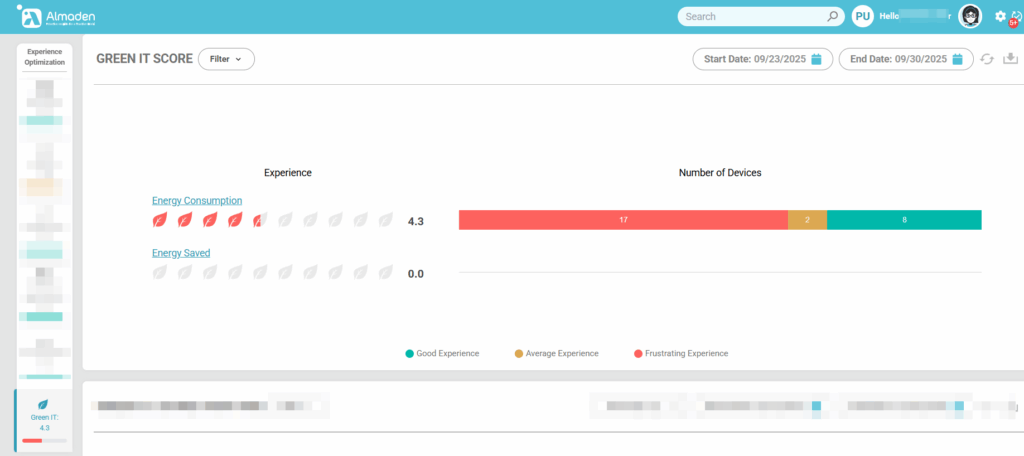Toggle the Good Experience legend item

pyautogui.click(x=442, y=353)
